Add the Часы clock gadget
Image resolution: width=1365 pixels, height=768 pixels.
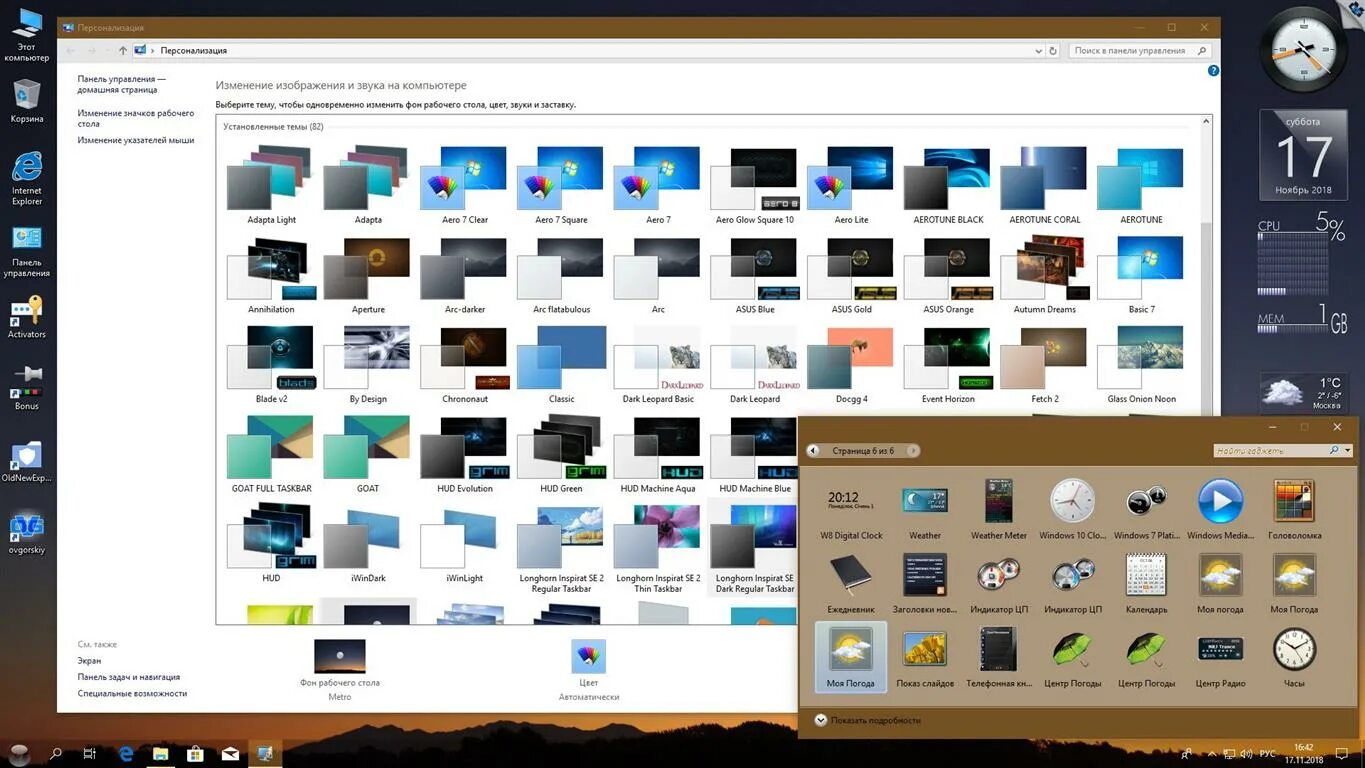1294,658
